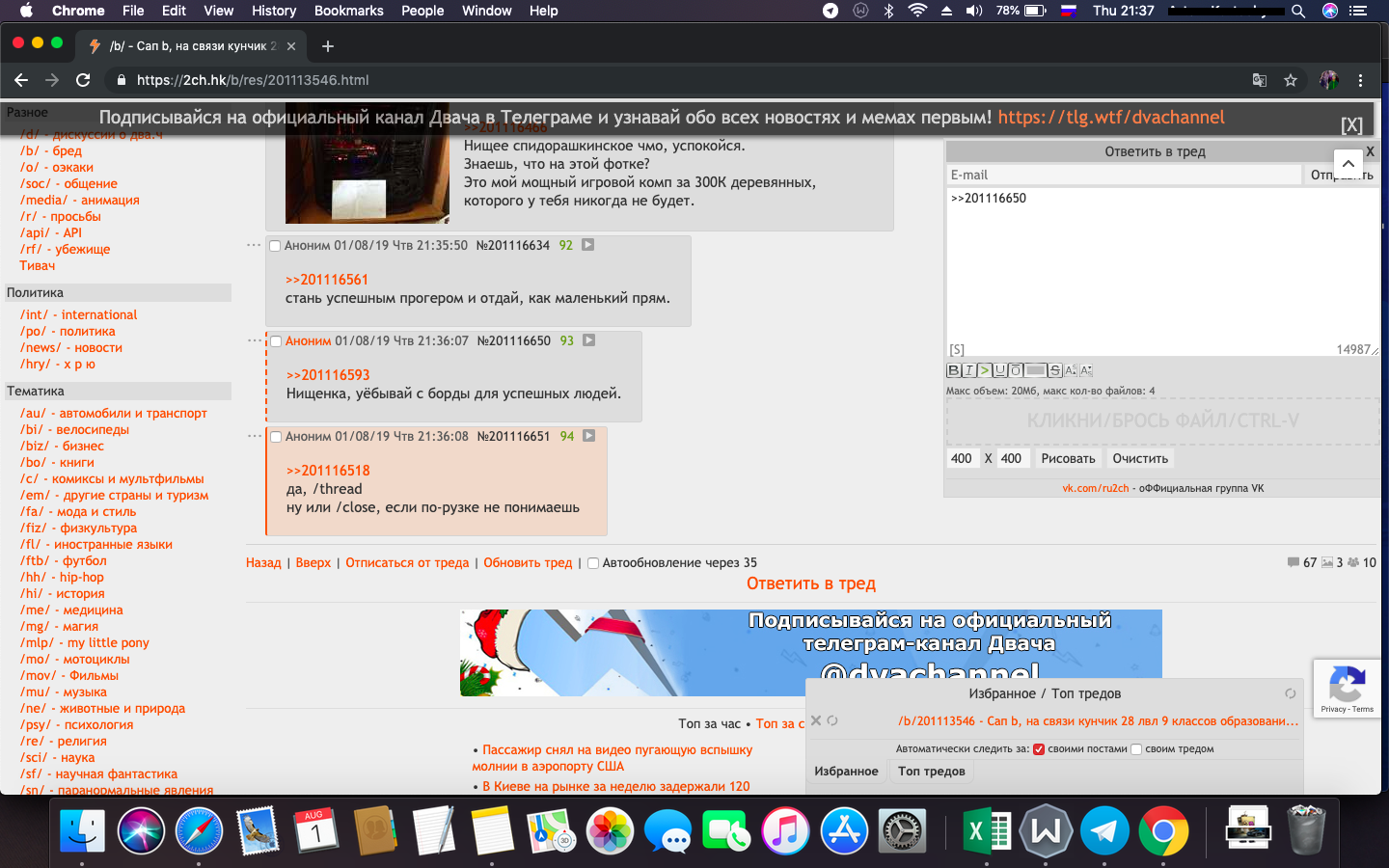
Task: Click the Обновить тред link
Action: [x=528, y=563]
